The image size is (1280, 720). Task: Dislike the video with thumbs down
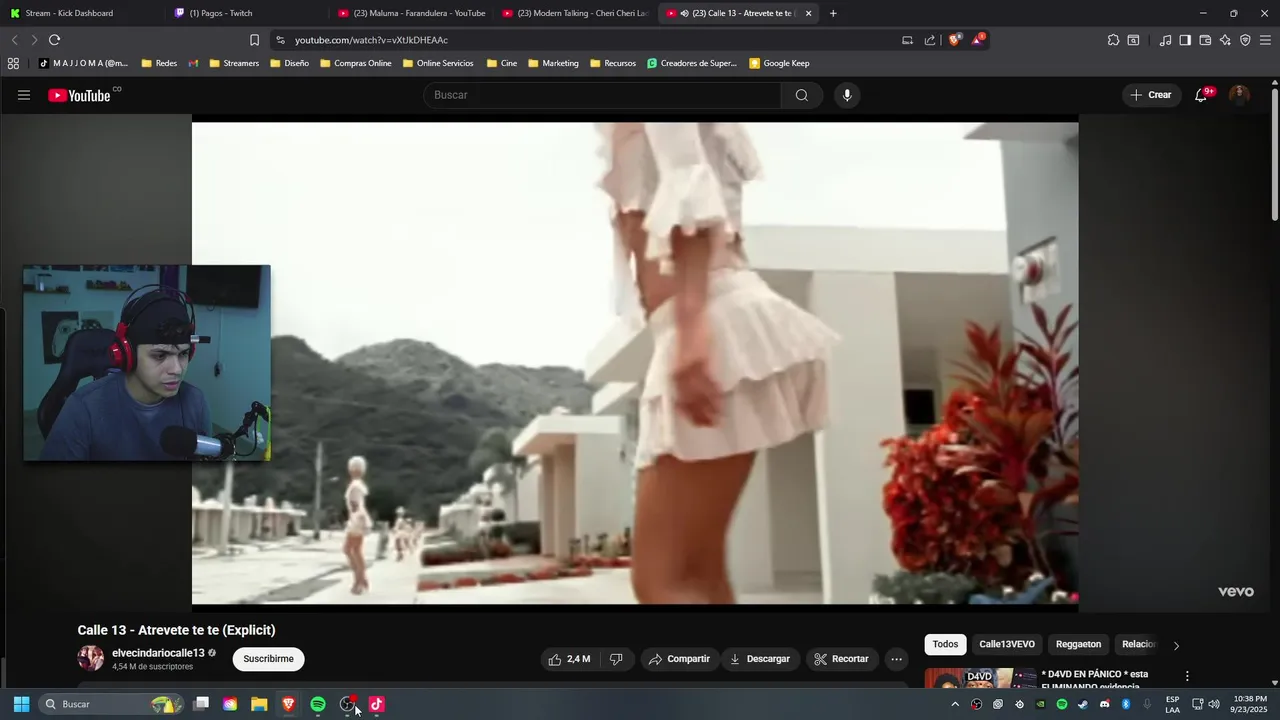point(616,659)
